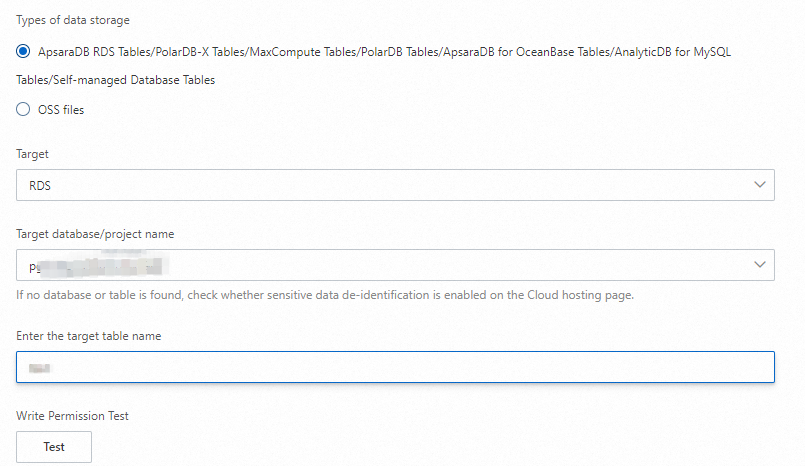Open the Target database/project name dropdown
The image size is (805, 466).
395,265
